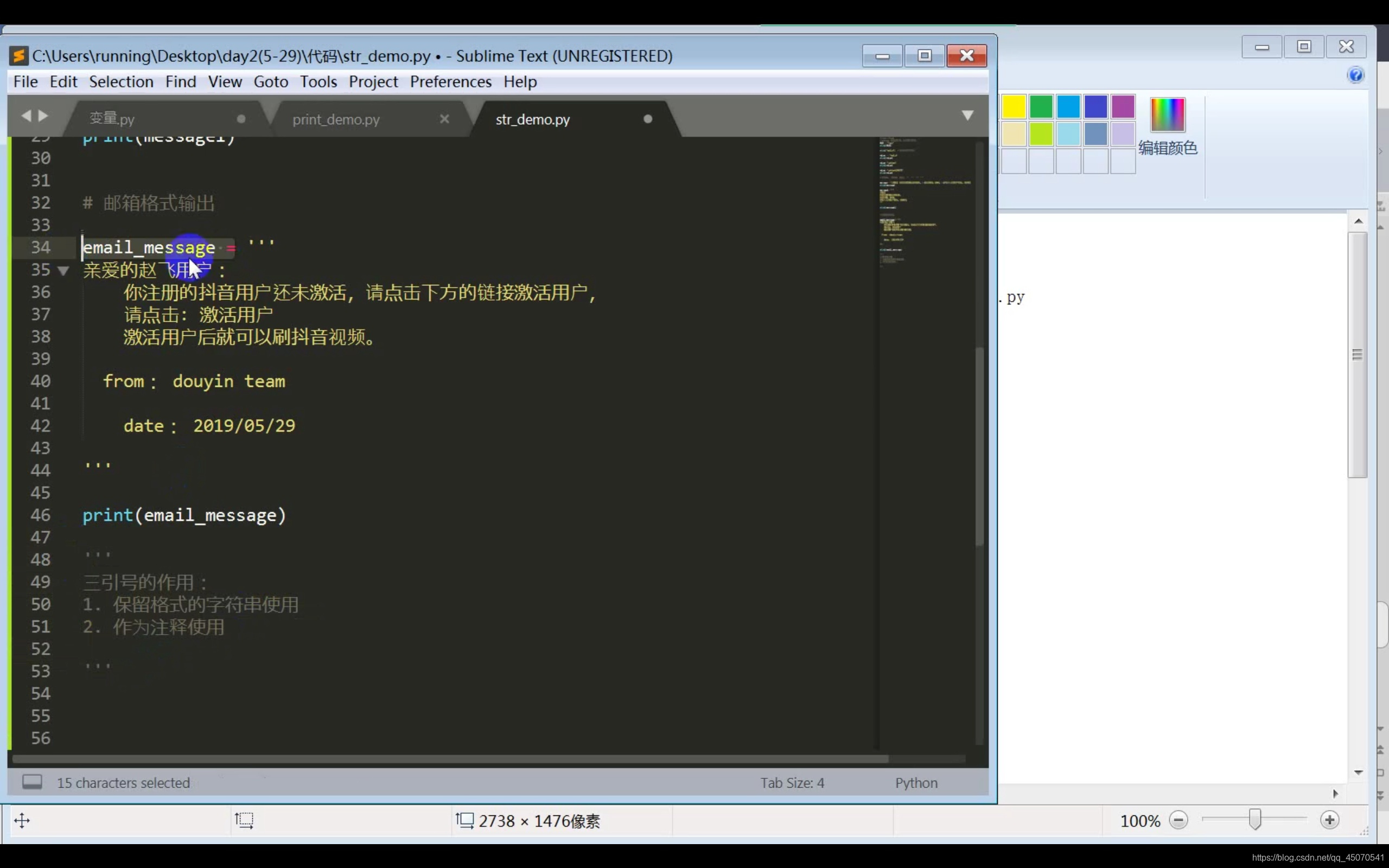This screenshot has height=868, width=1389.
Task: Open the Tab Size: 4 selector
Action: pos(792,783)
